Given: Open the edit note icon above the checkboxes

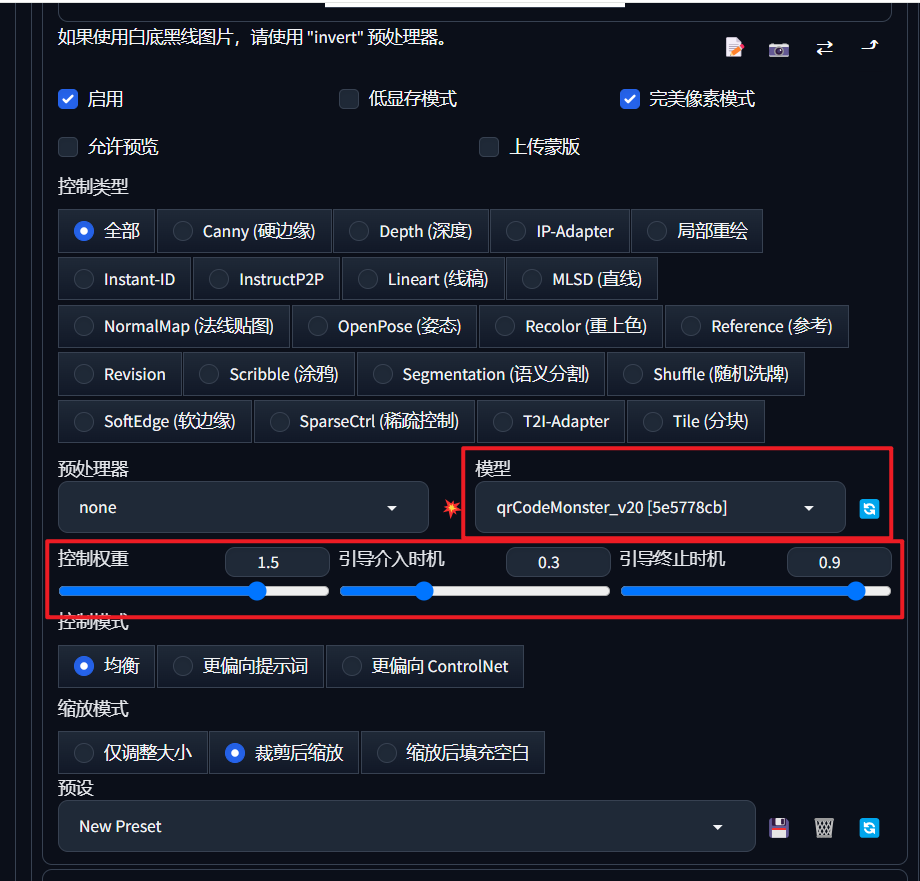Looking at the screenshot, I should click(x=735, y=46).
